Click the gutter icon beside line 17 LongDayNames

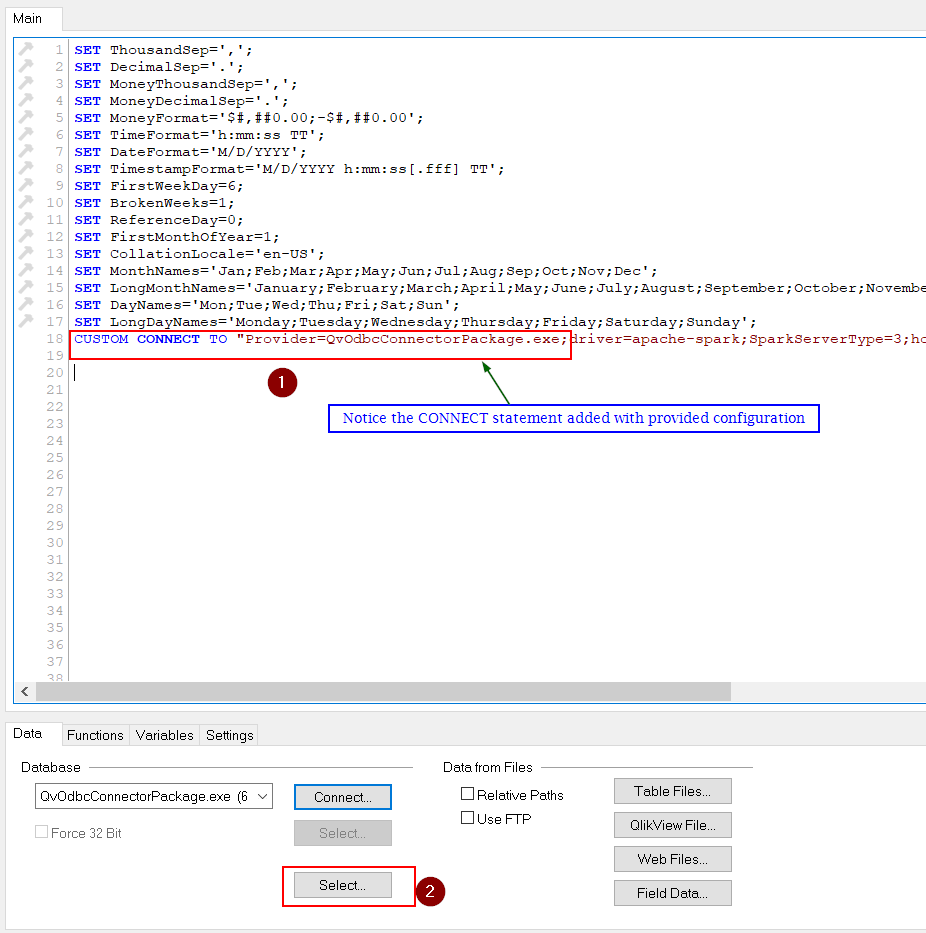pyautogui.click(x=27, y=321)
